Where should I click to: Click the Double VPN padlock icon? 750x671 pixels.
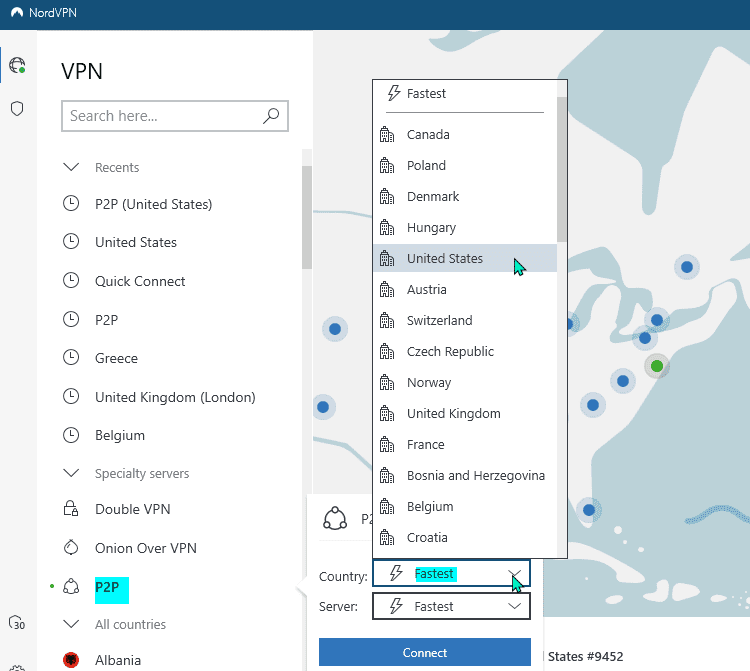(71, 508)
